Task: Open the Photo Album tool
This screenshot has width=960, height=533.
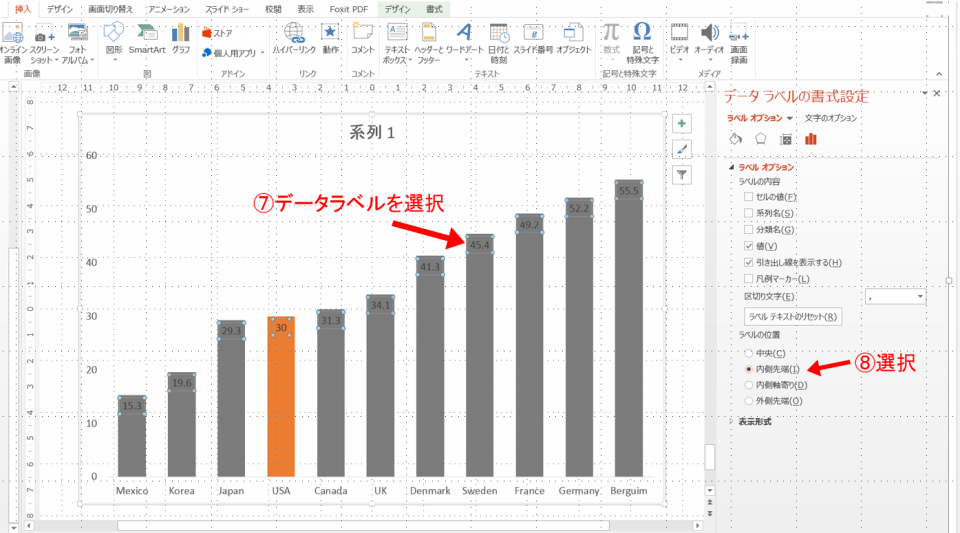Action: (78, 43)
